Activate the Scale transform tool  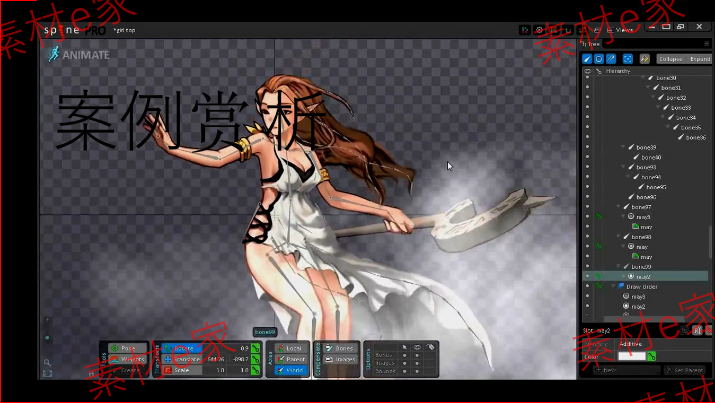coord(182,370)
